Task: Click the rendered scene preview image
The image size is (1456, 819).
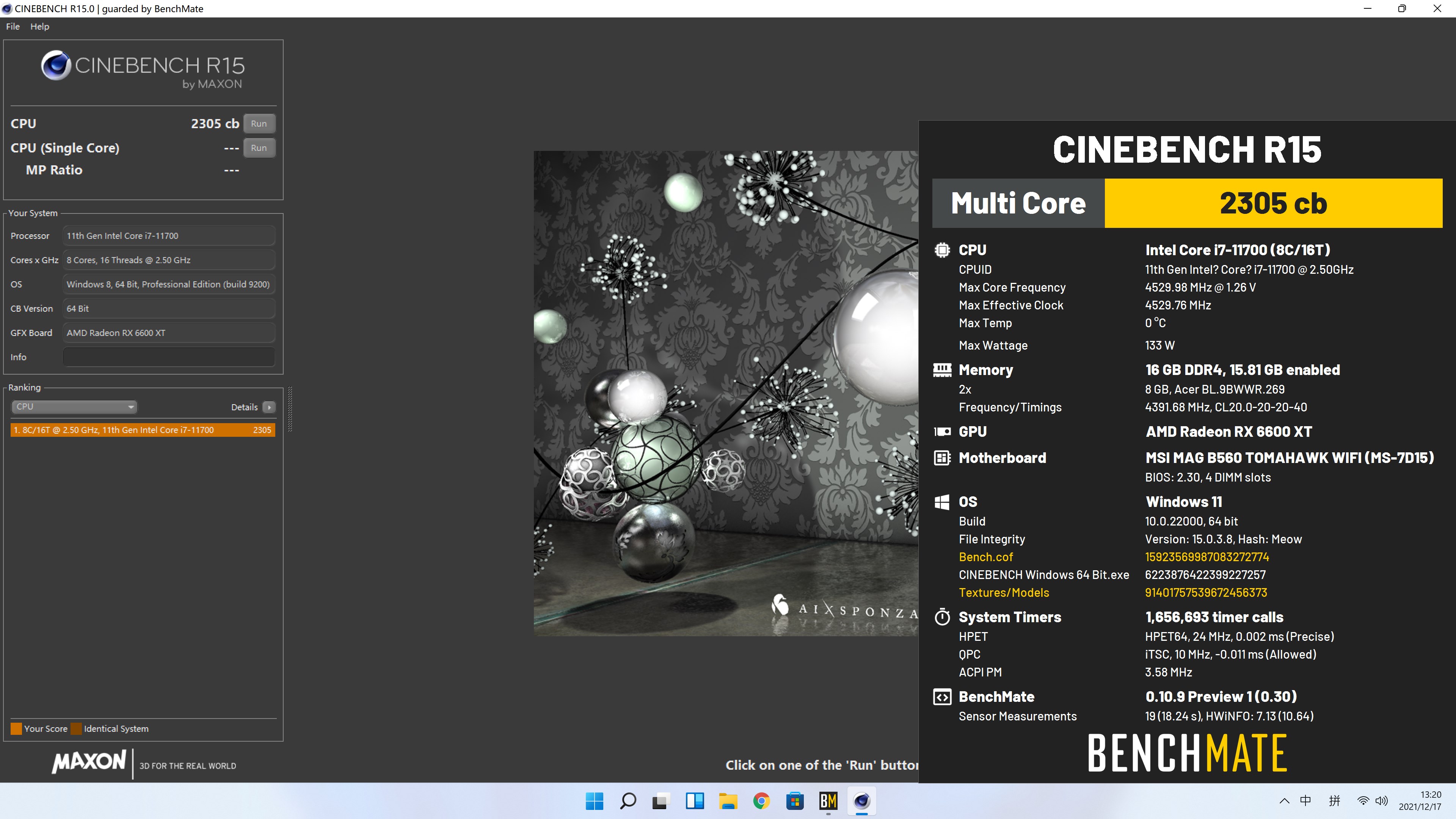Action: tap(726, 394)
